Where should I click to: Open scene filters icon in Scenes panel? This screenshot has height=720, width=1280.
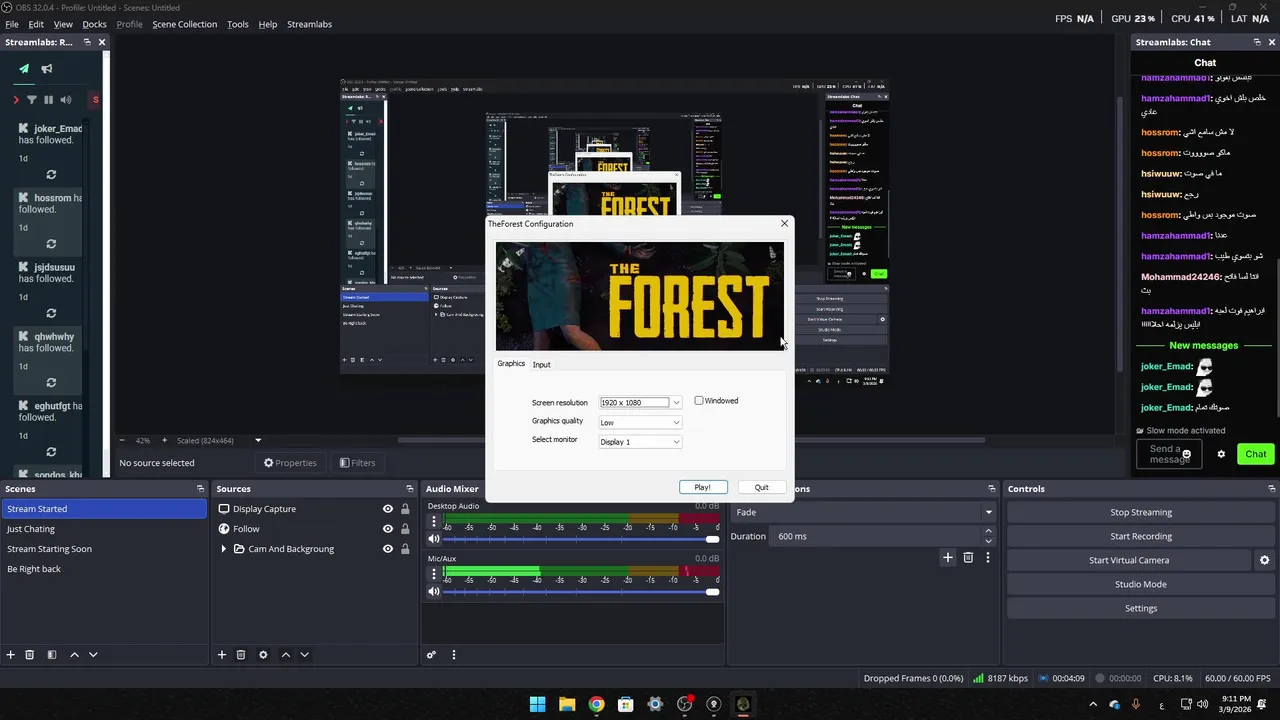(52, 655)
